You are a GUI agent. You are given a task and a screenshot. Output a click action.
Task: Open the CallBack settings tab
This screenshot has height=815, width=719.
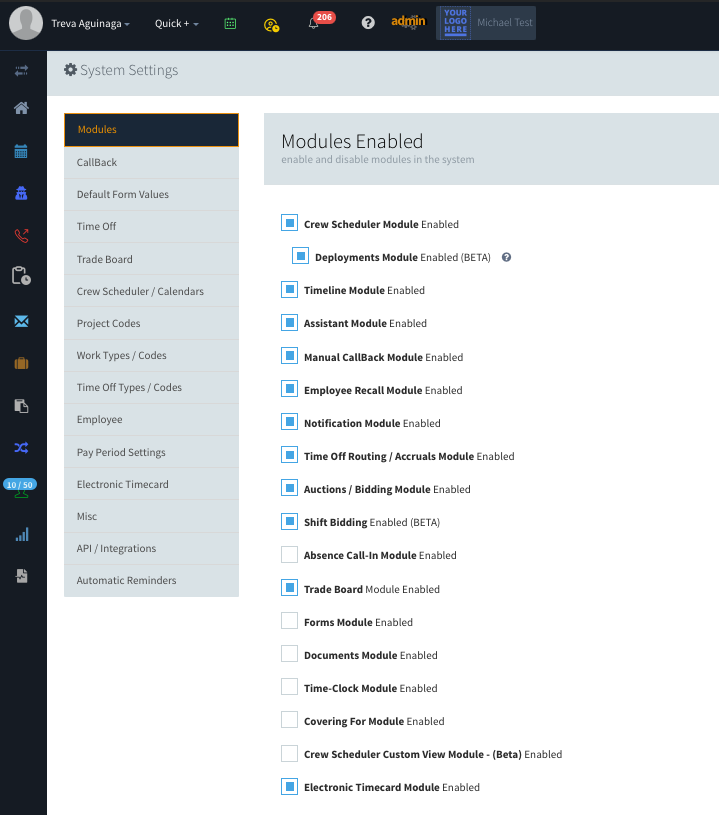click(151, 162)
